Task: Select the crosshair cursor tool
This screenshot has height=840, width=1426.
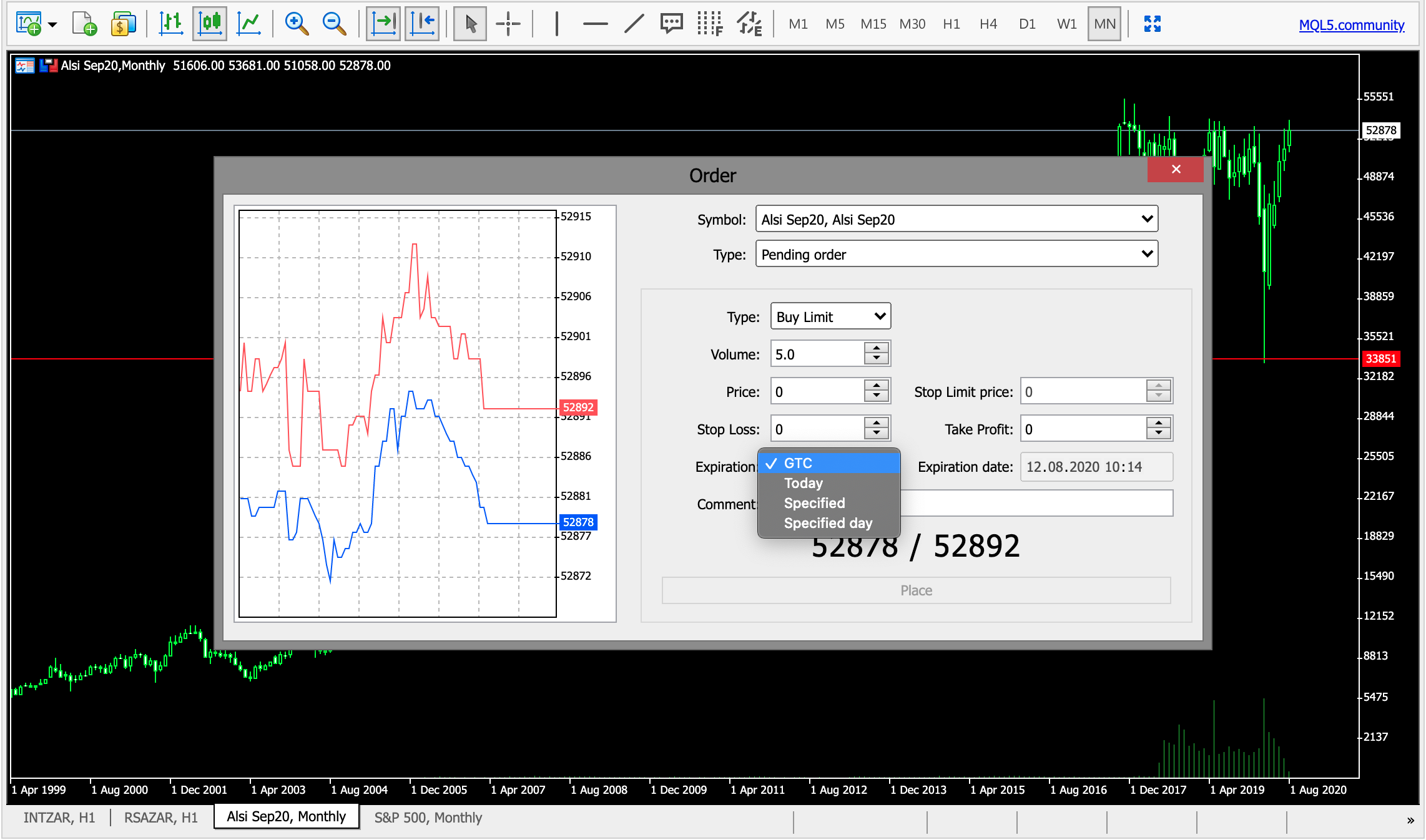Action: click(508, 24)
